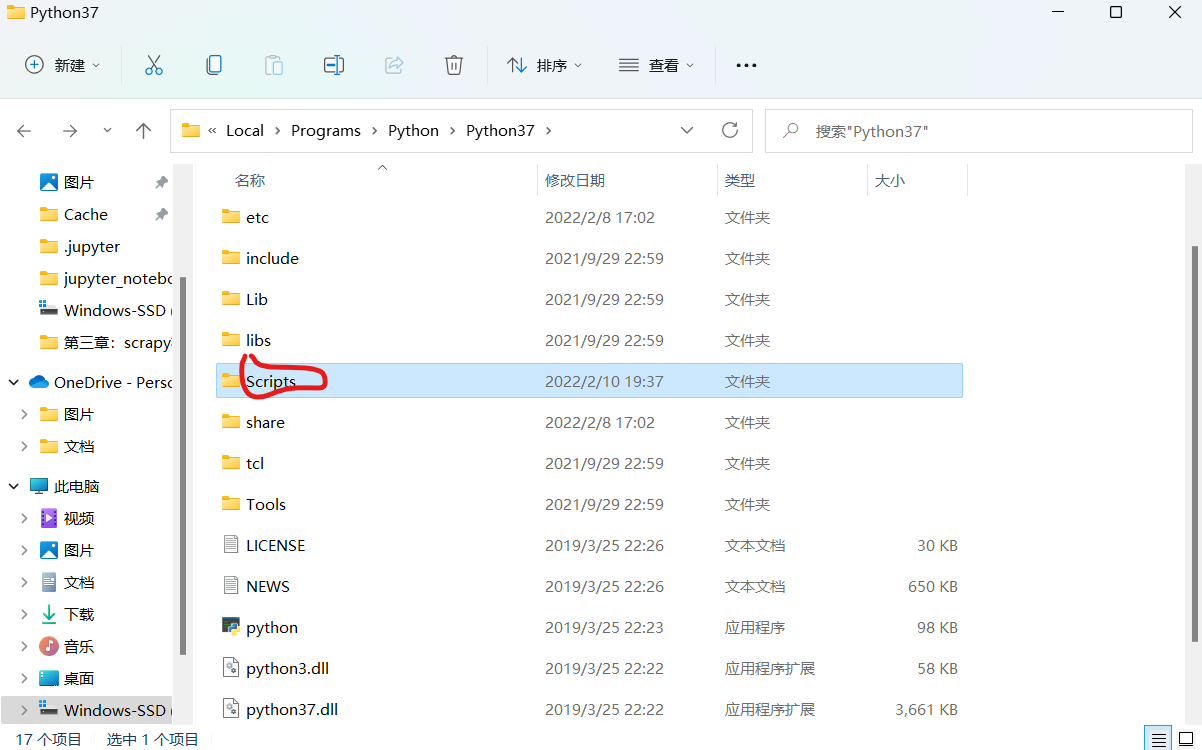This screenshot has height=750, width=1202.
Task: Expand the 音乐 (Music) tree node
Action: pos(26,646)
